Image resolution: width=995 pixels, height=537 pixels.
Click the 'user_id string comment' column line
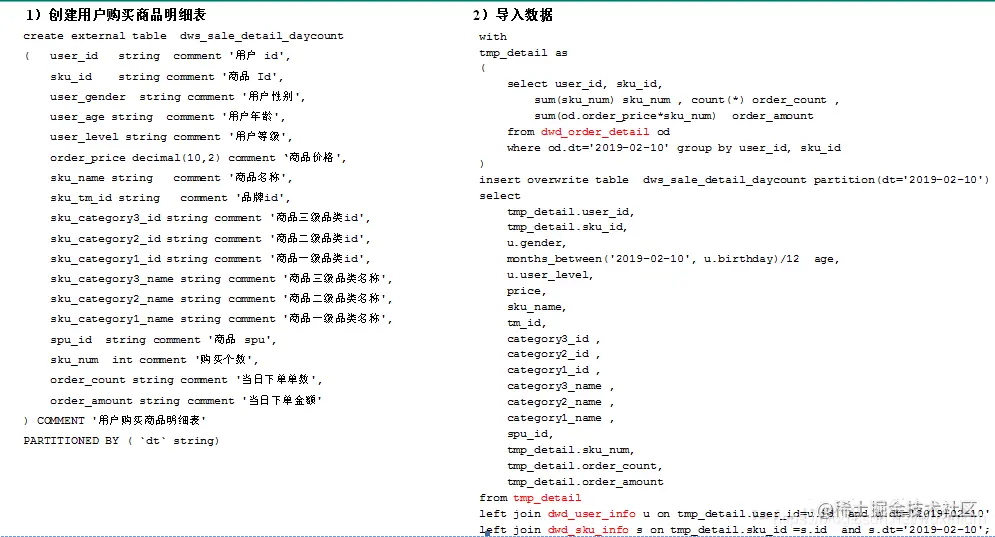pos(170,56)
